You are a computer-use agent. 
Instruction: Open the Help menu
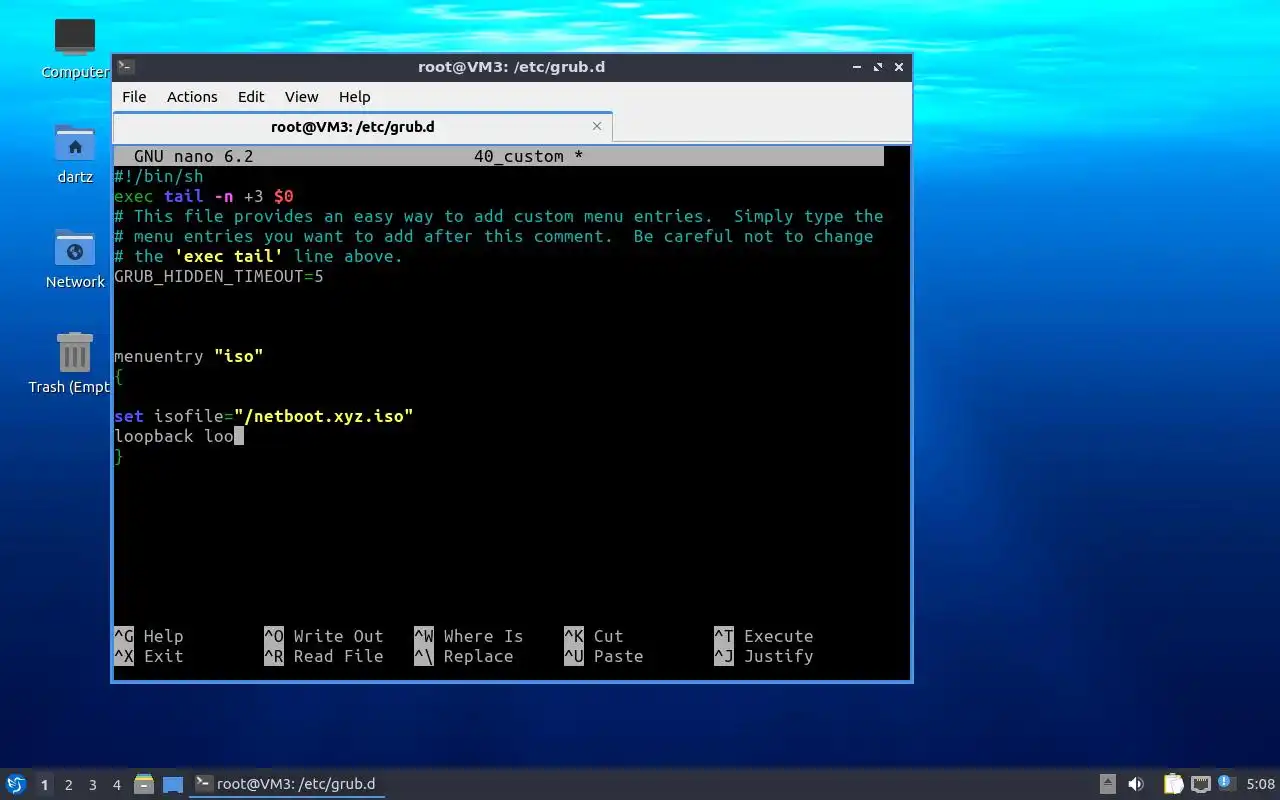pyautogui.click(x=354, y=97)
